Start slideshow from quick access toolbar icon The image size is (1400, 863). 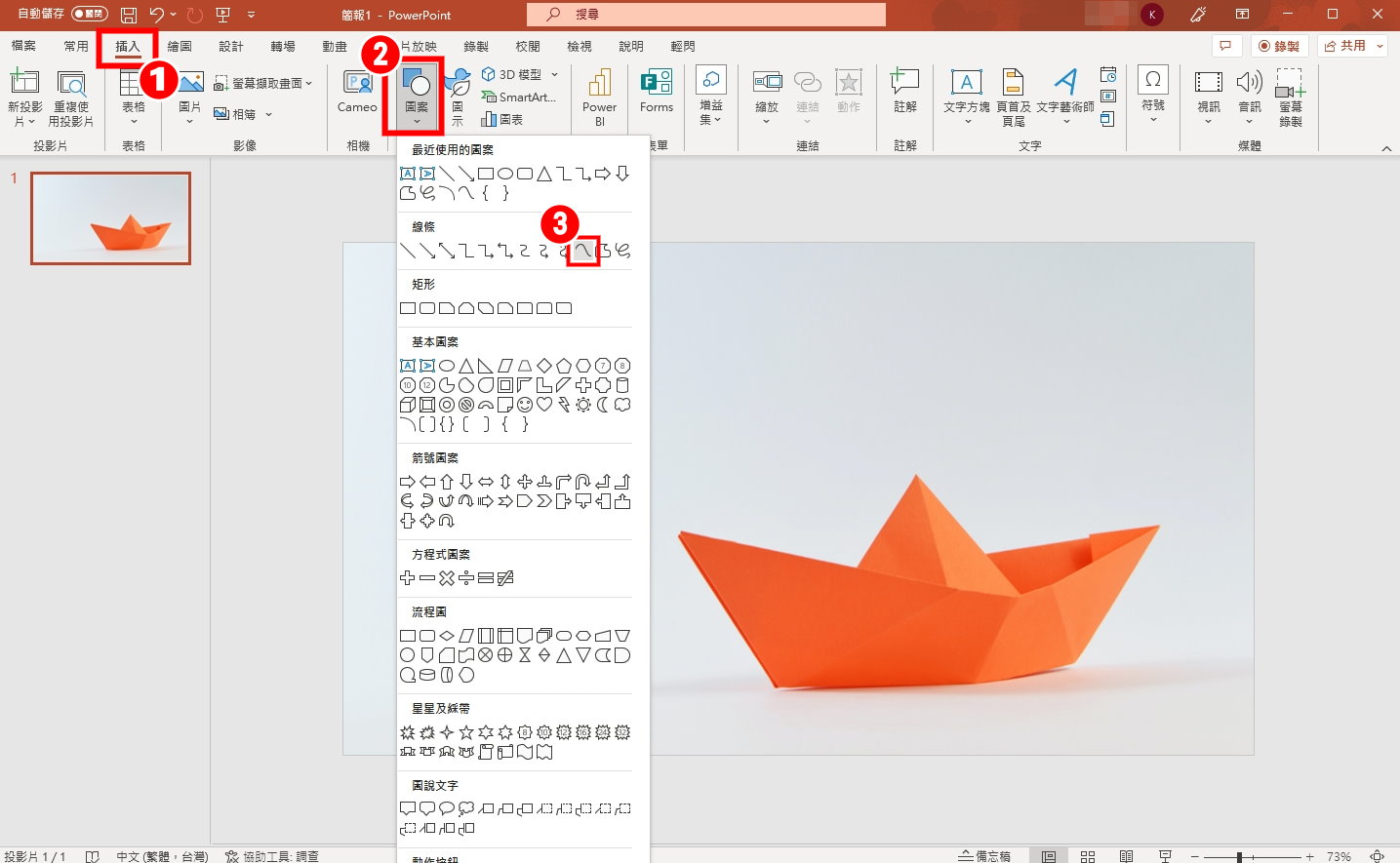[223, 15]
